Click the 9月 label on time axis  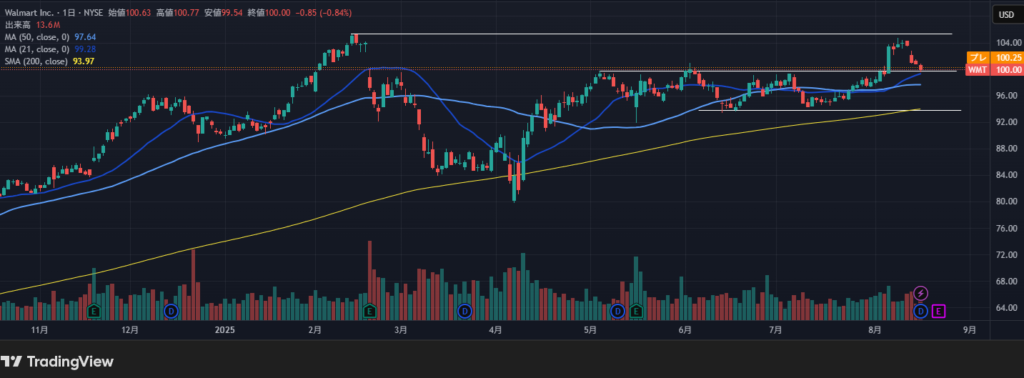click(969, 330)
